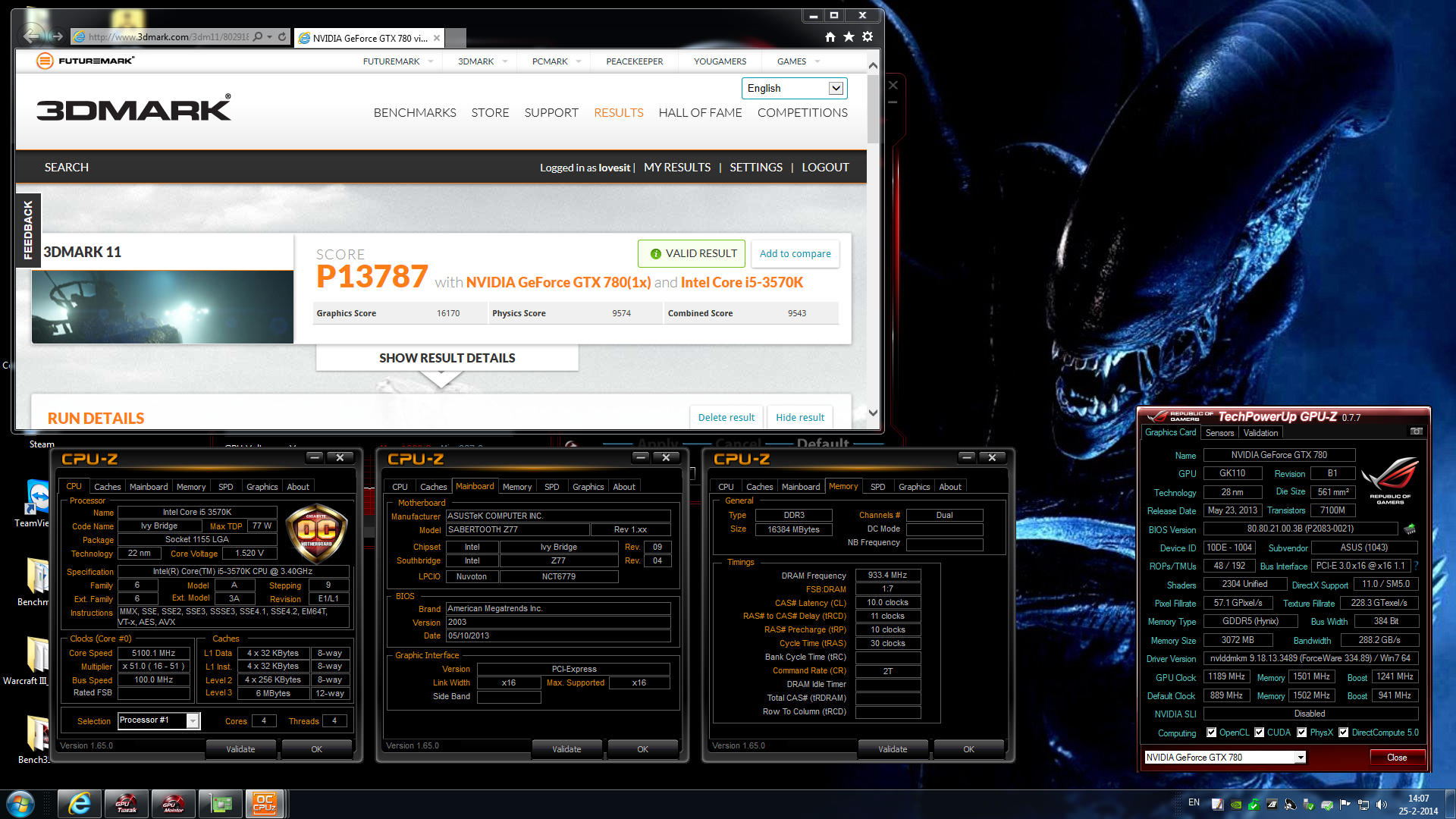Expand the FUTUREMARK navigation dropdown arrow

click(431, 61)
